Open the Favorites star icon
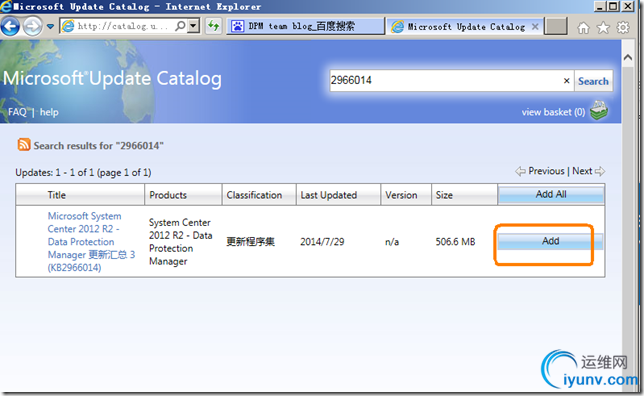644x396 pixels. pyautogui.click(x=603, y=28)
